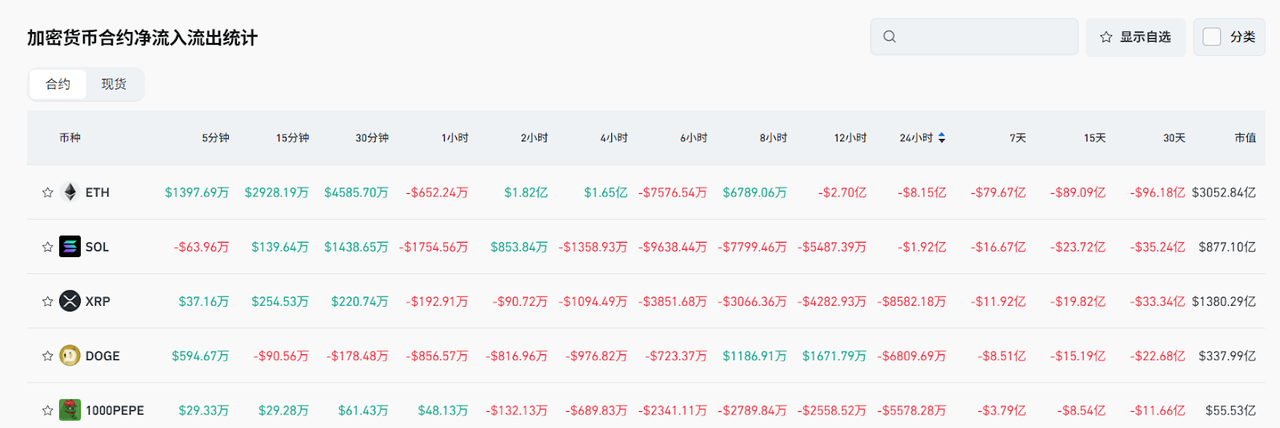Click the DOGE coin logo icon
The image size is (1280, 428).
point(70,355)
